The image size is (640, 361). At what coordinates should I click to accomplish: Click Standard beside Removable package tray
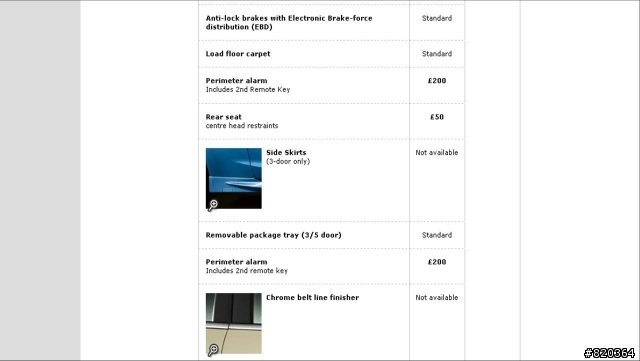pyautogui.click(x=437, y=235)
